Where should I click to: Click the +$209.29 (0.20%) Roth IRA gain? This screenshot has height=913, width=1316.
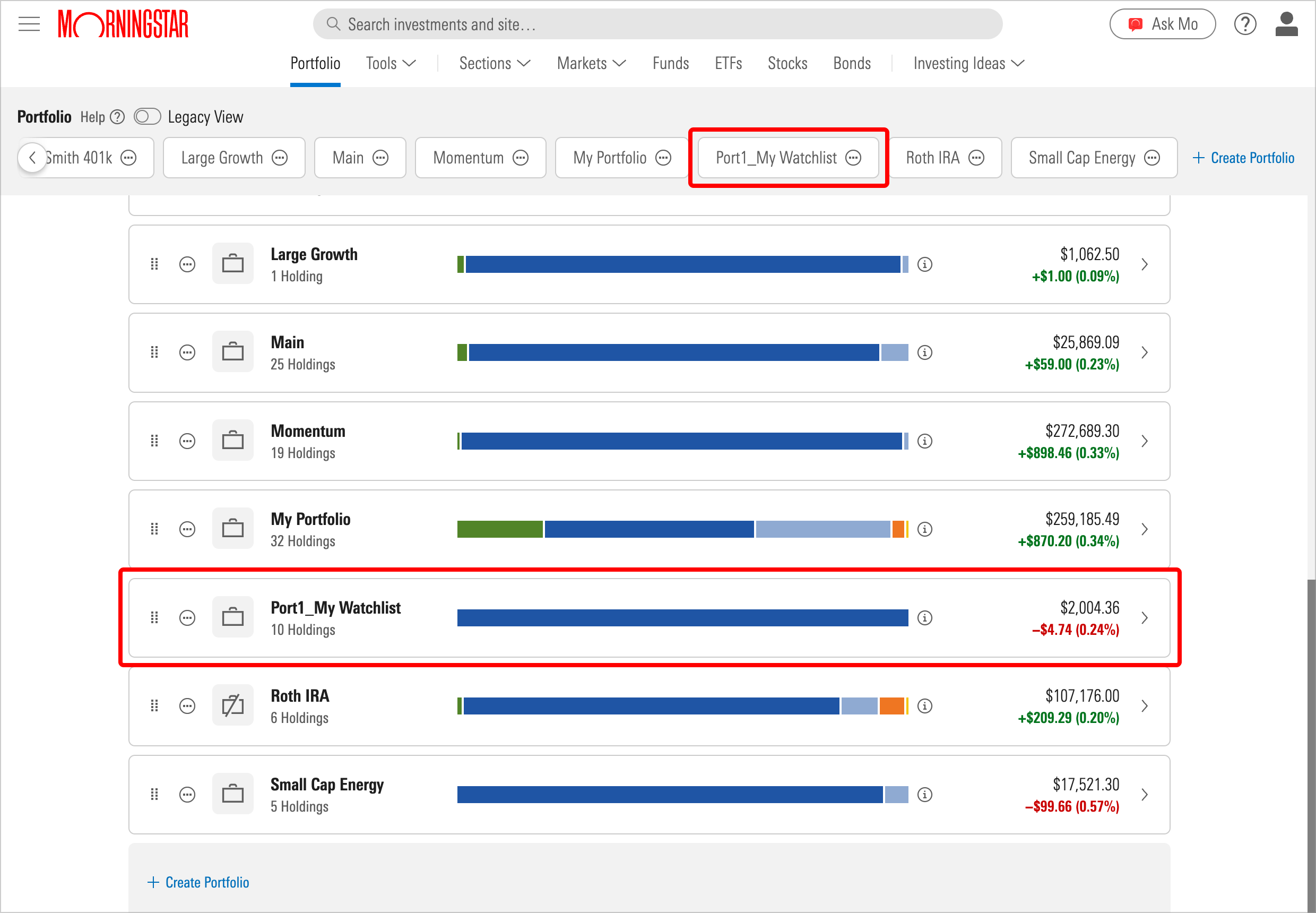coord(1068,718)
